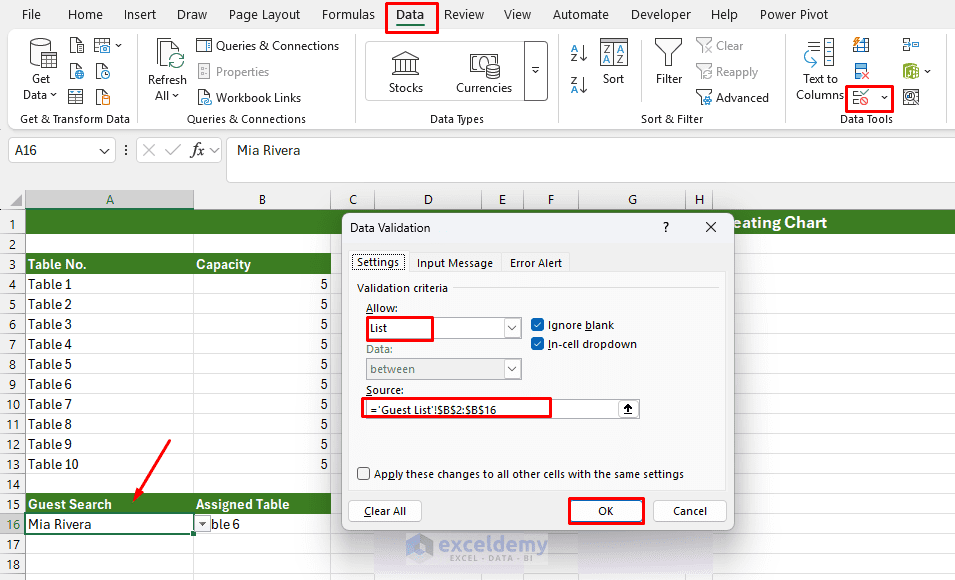The height and width of the screenshot is (580, 955).
Task: Uncheck Ignore blank checkbox
Action: pyautogui.click(x=537, y=325)
